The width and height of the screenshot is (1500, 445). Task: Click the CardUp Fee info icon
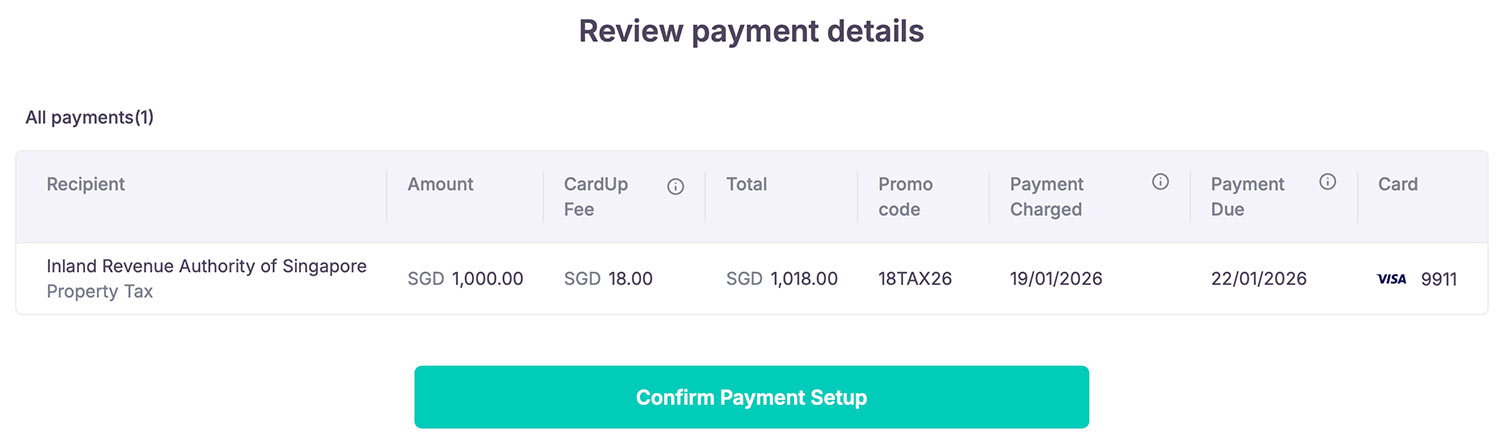tap(676, 187)
